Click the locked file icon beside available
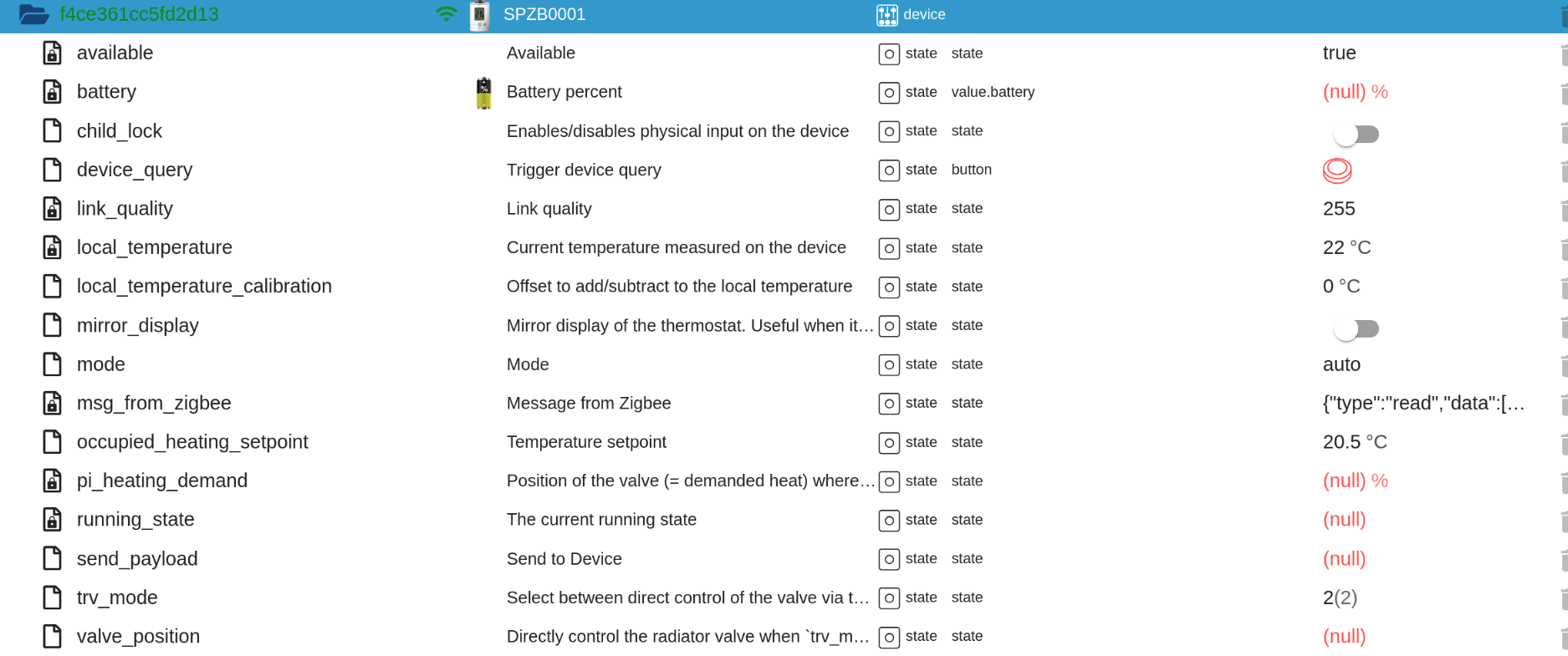Image resolution: width=1568 pixels, height=656 pixels. coord(52,53)
